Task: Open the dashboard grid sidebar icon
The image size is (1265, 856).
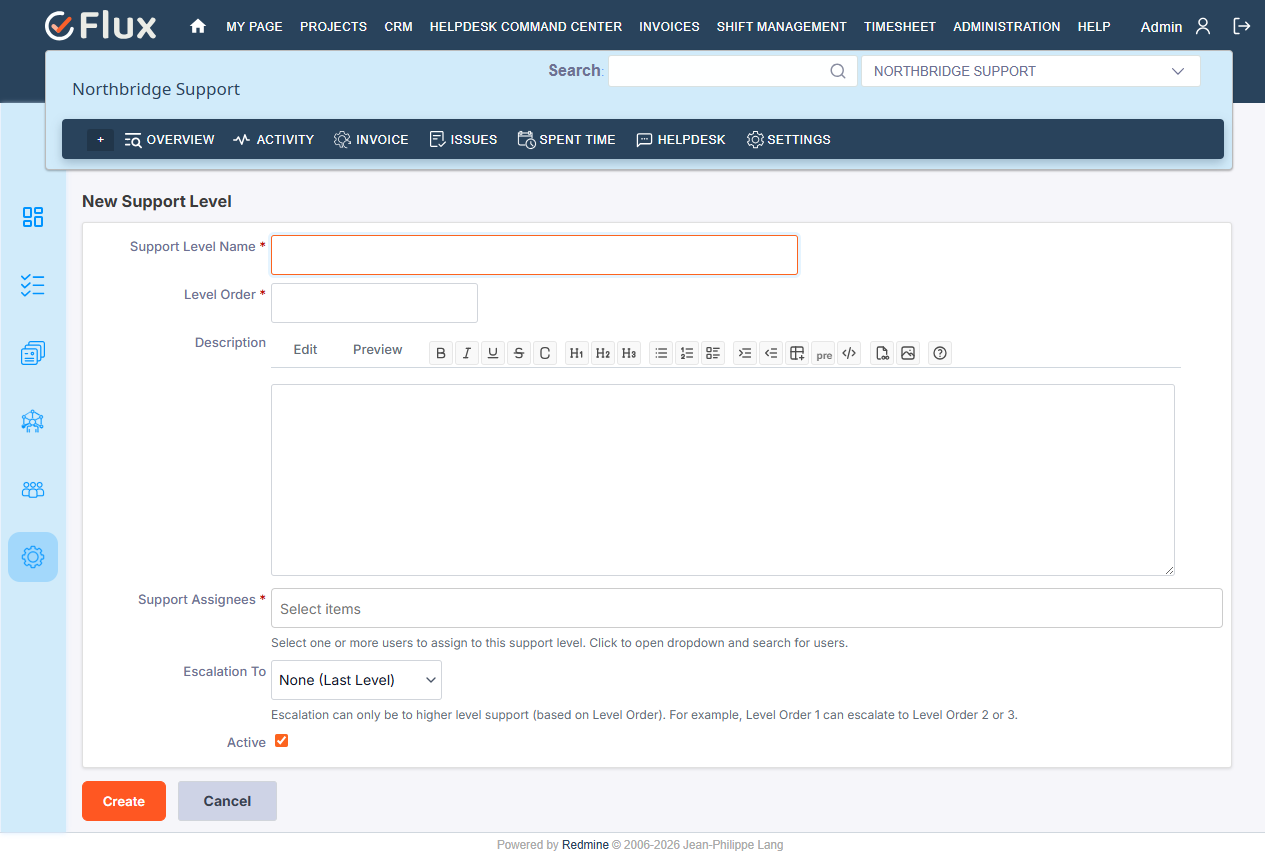Action: tap(33, 217)
